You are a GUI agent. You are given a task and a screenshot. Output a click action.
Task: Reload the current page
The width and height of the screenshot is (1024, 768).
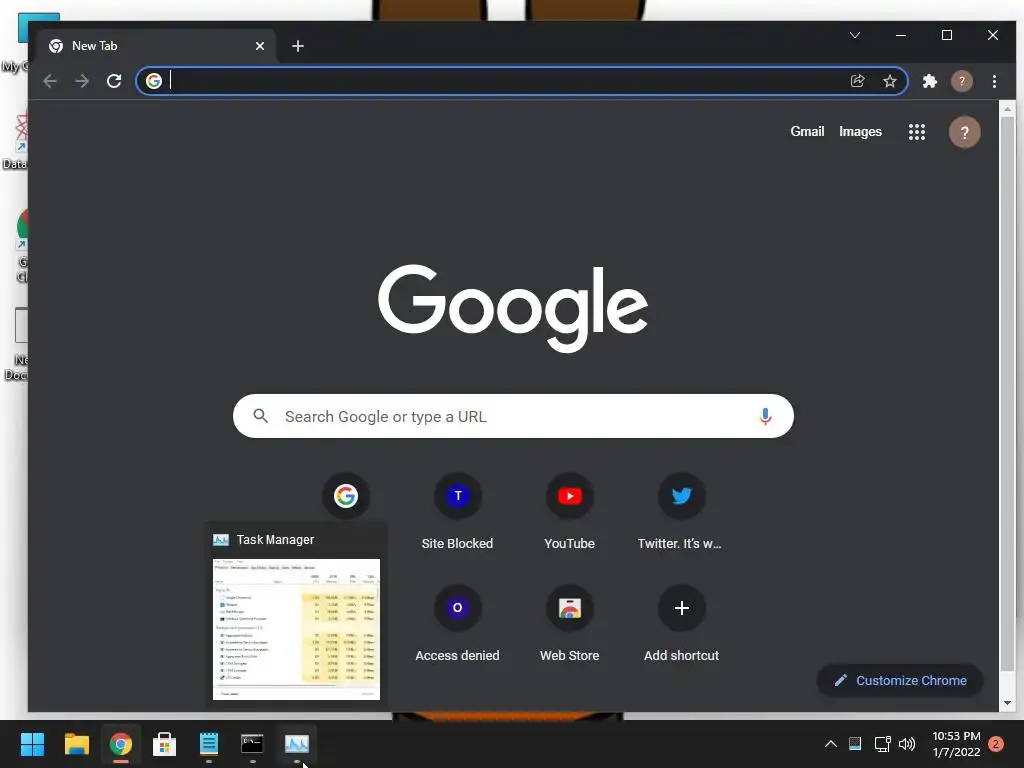pyautogui.click(x=114, y=81)
